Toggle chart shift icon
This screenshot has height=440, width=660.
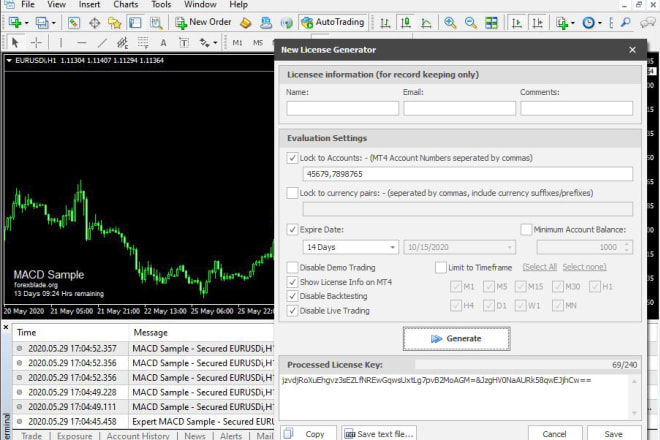tap(538, 22)
